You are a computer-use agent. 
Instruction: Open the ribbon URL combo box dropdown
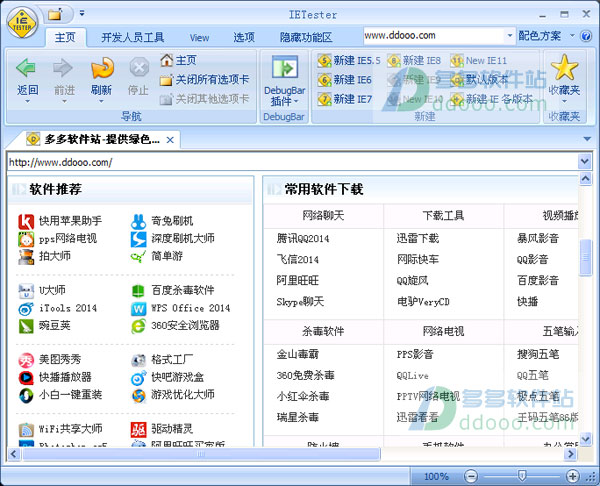[x=510, y=36]
